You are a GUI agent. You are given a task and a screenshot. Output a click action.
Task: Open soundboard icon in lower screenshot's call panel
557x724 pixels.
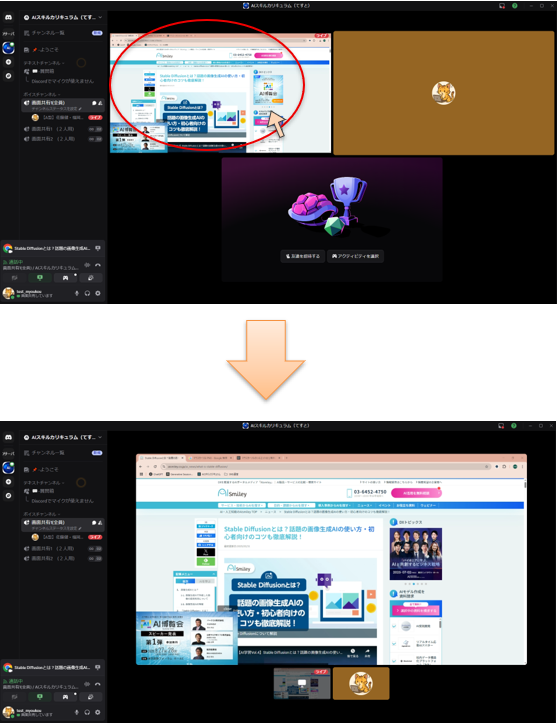(91, 697)
